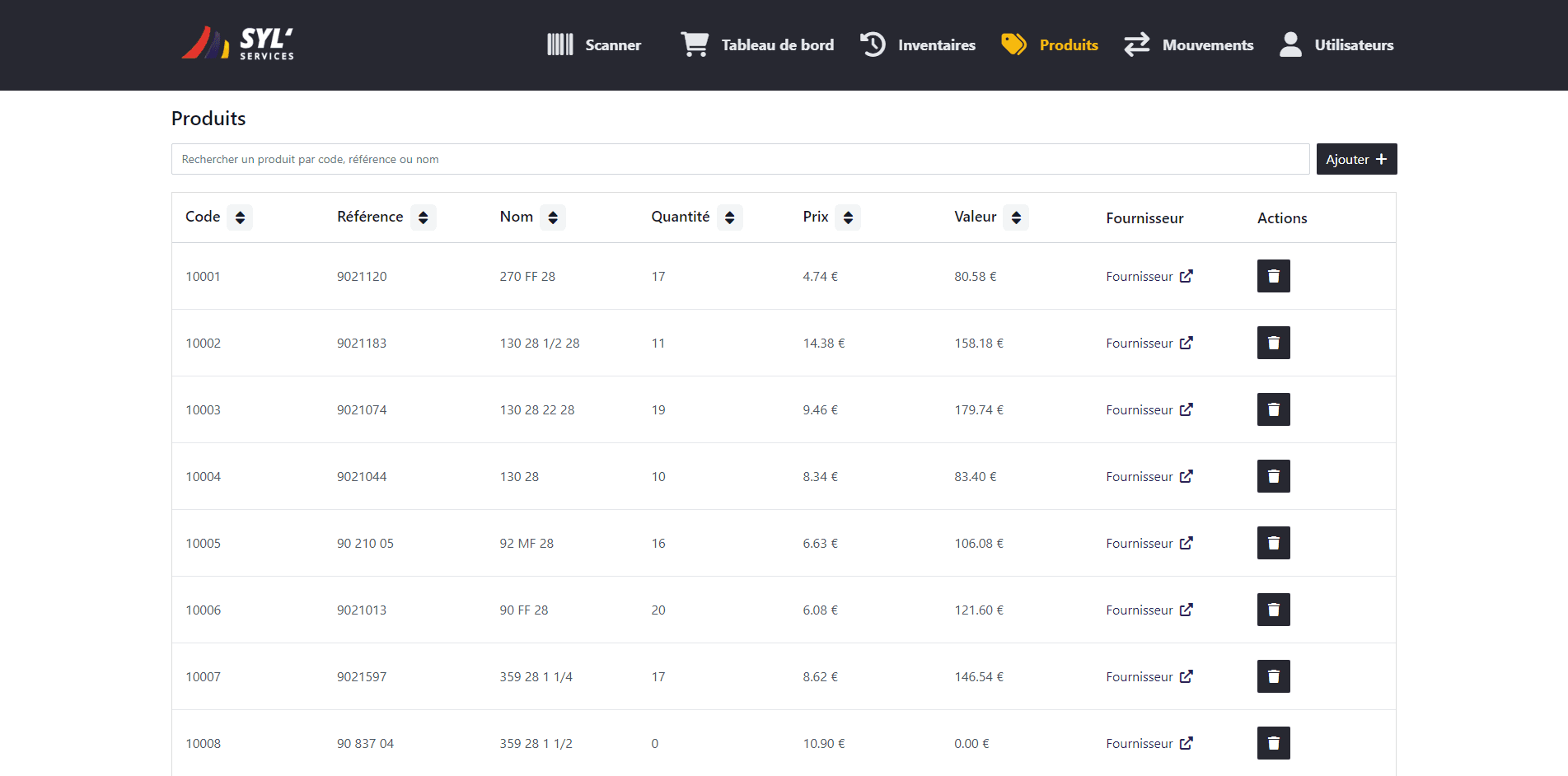This screenshot has width=1568, height=776.
Task: Sort table by Référence arrows
Action: (x=423, y=217)
